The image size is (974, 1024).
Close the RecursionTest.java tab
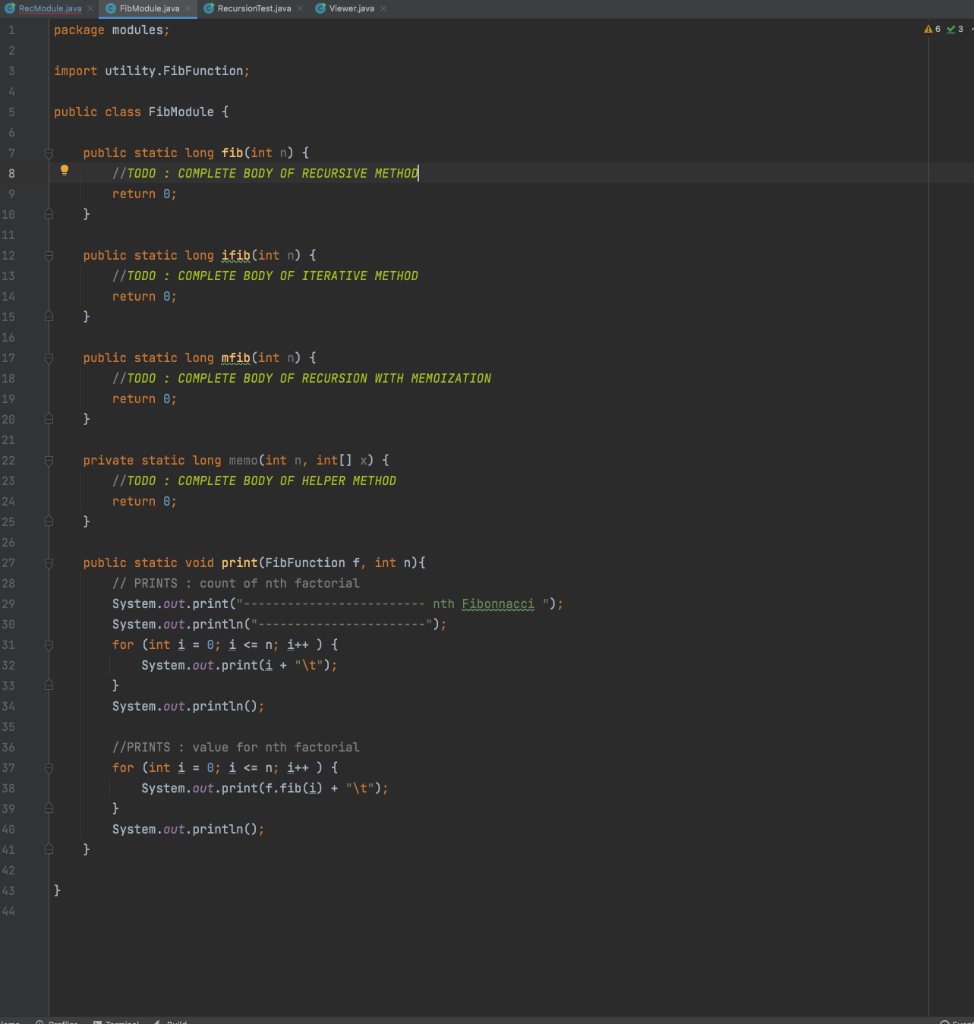pos(300,8)
